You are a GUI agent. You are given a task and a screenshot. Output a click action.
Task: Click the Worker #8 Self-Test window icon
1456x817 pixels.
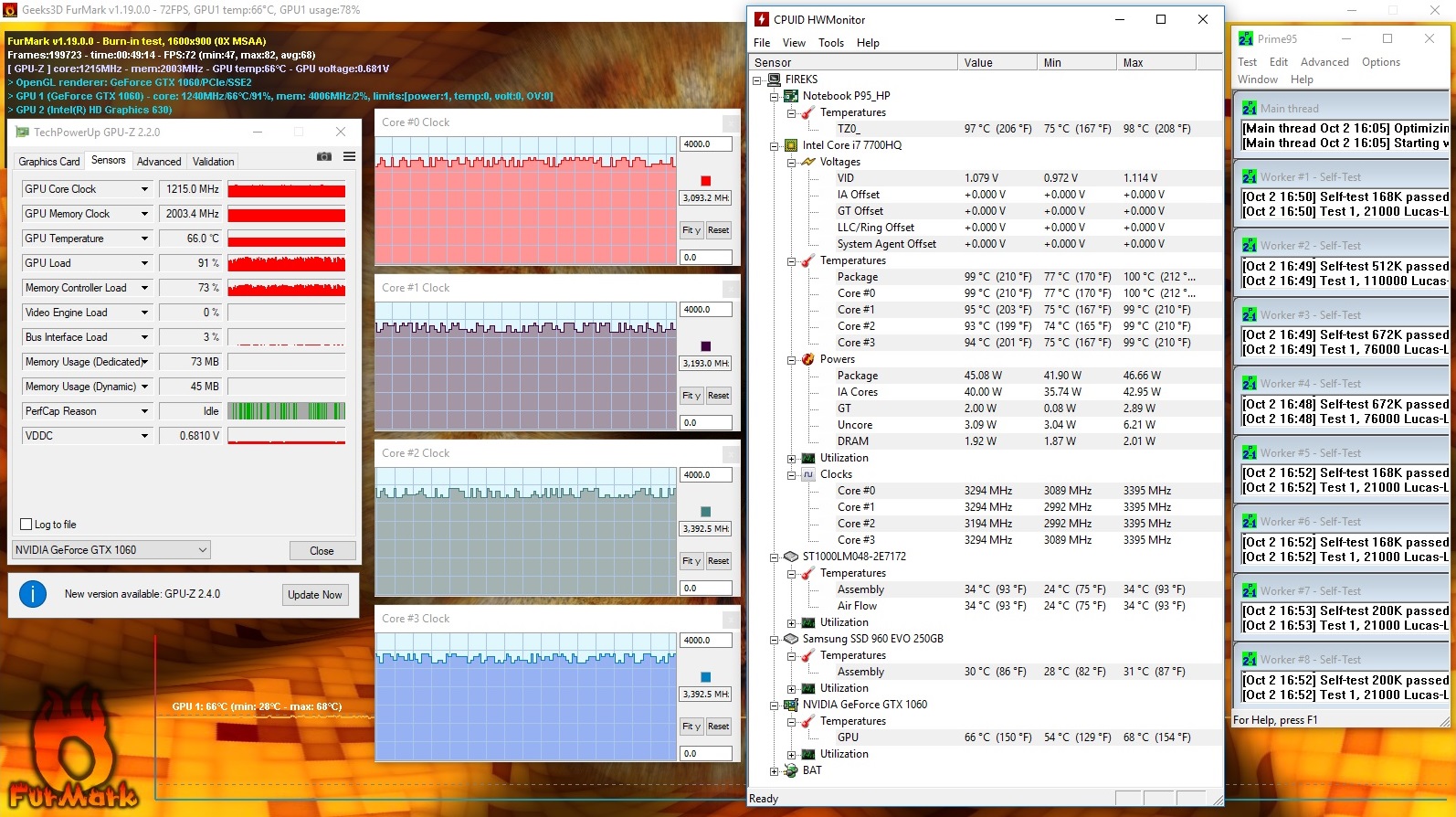pyautogui.click(x=1249, y=659)
